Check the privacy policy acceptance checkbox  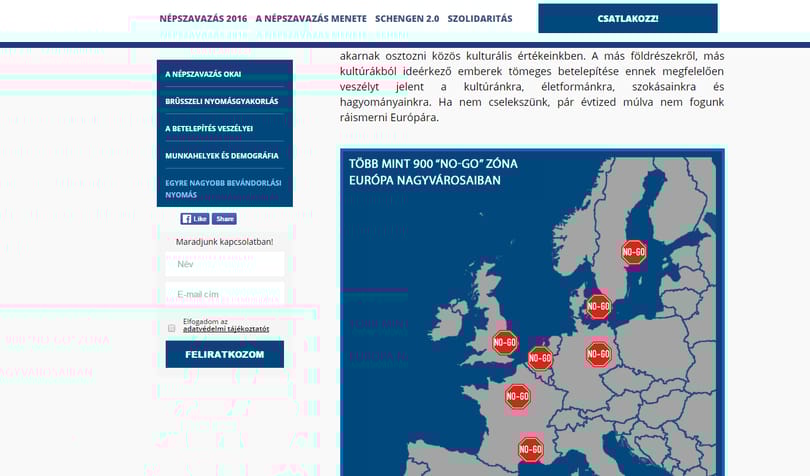click(172, 328)
